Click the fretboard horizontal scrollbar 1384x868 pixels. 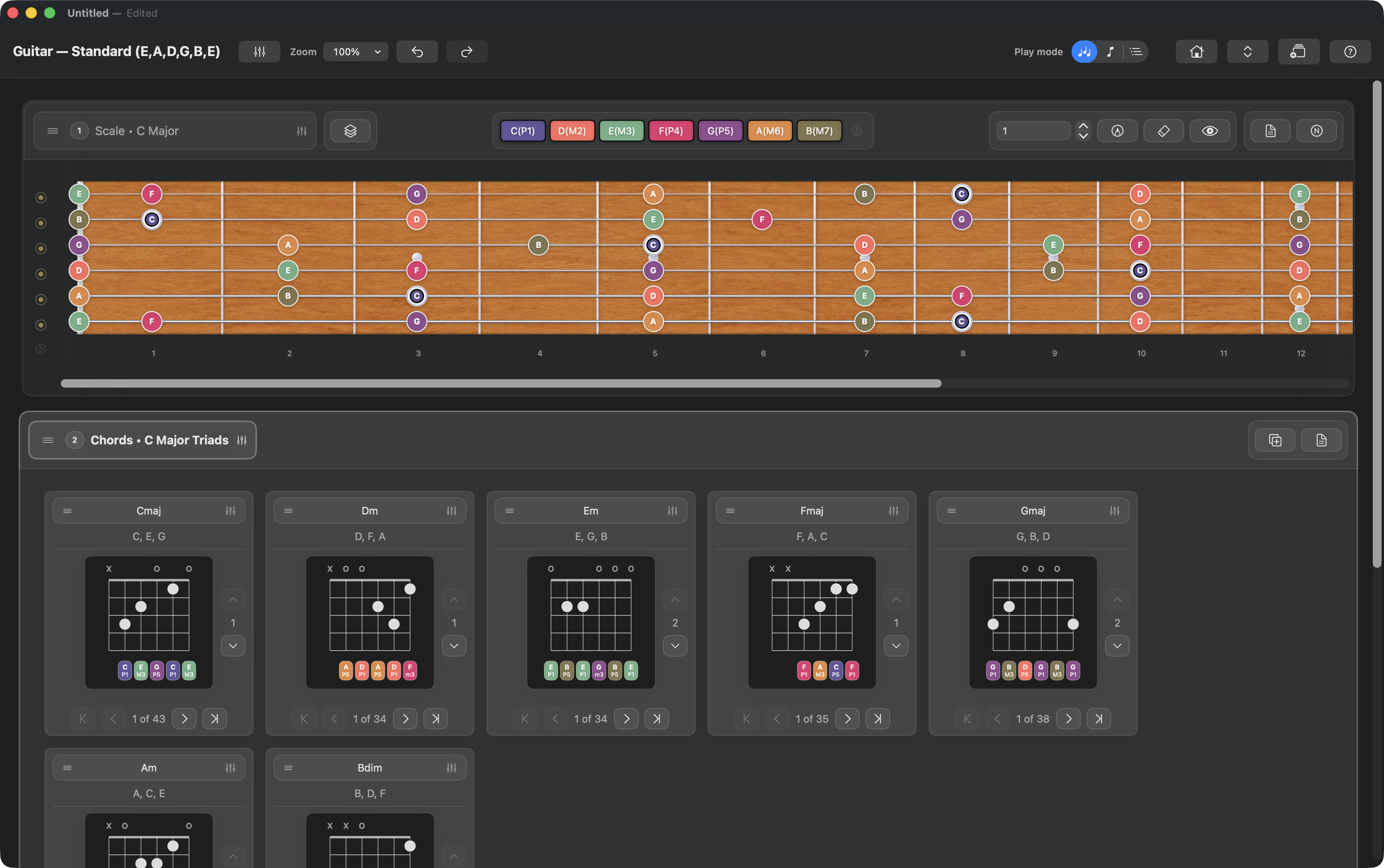point(501,384)
